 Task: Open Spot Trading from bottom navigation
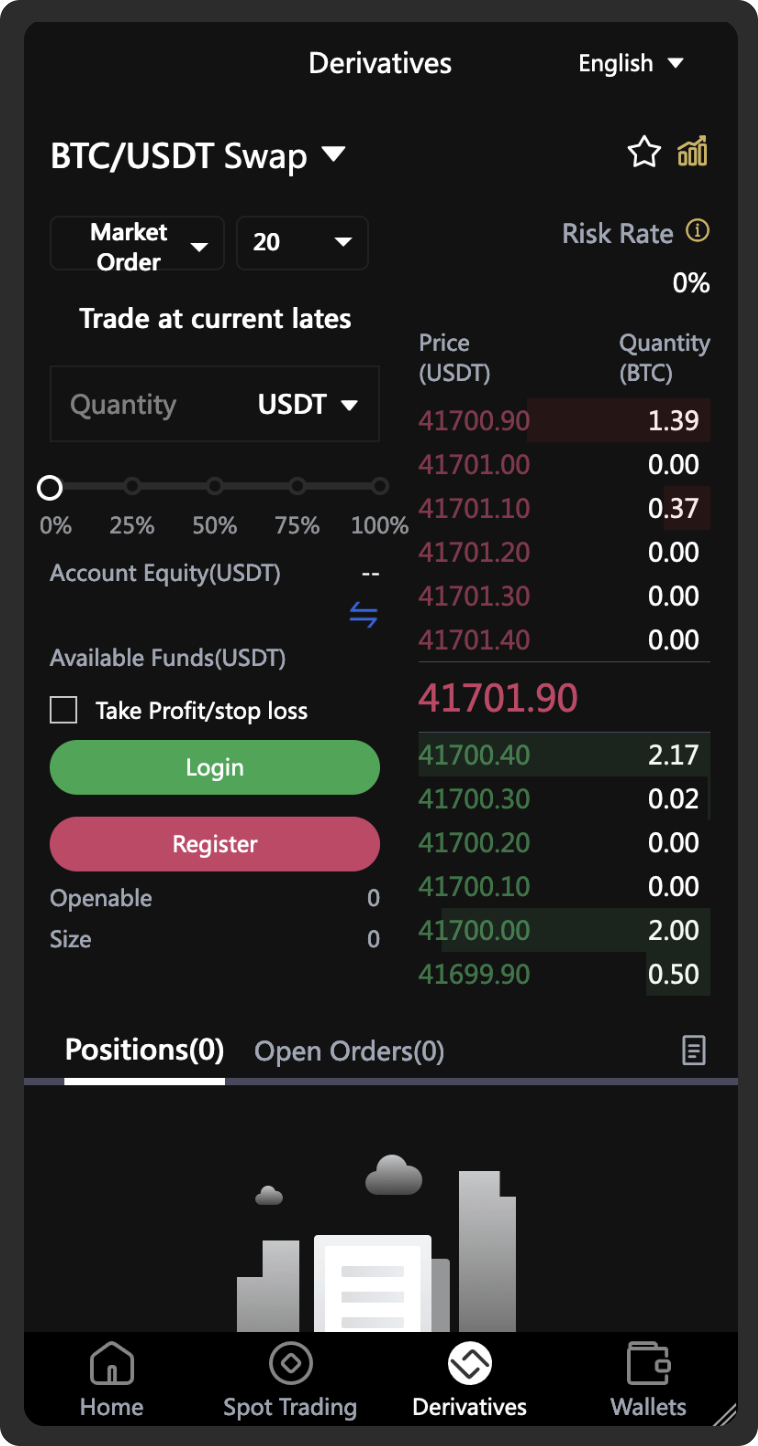coord(290,1380)
